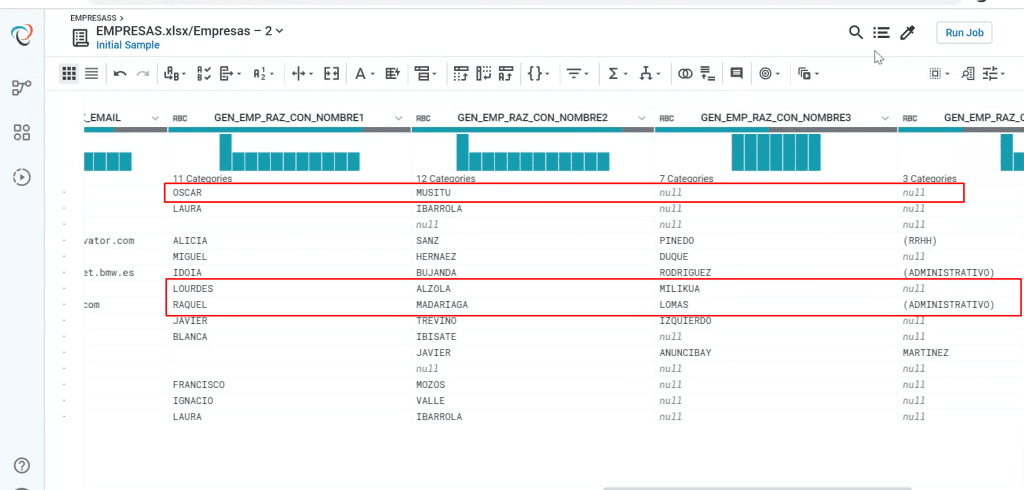
Task: Select the eyedropper sampling icon
Action: tap(907, 32)
